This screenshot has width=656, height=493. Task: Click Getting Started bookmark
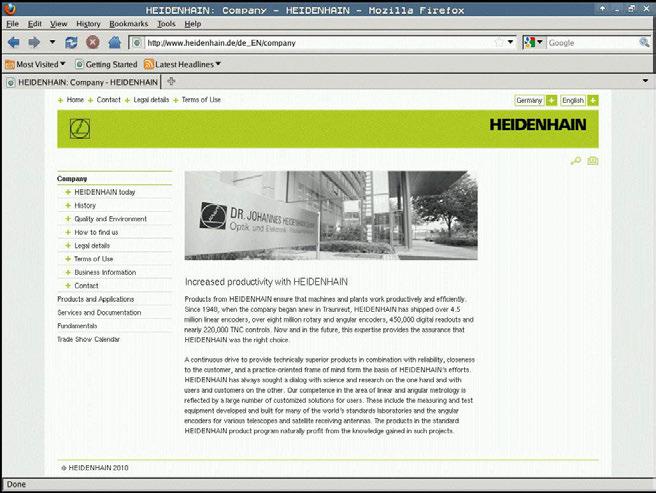(106, 64)
